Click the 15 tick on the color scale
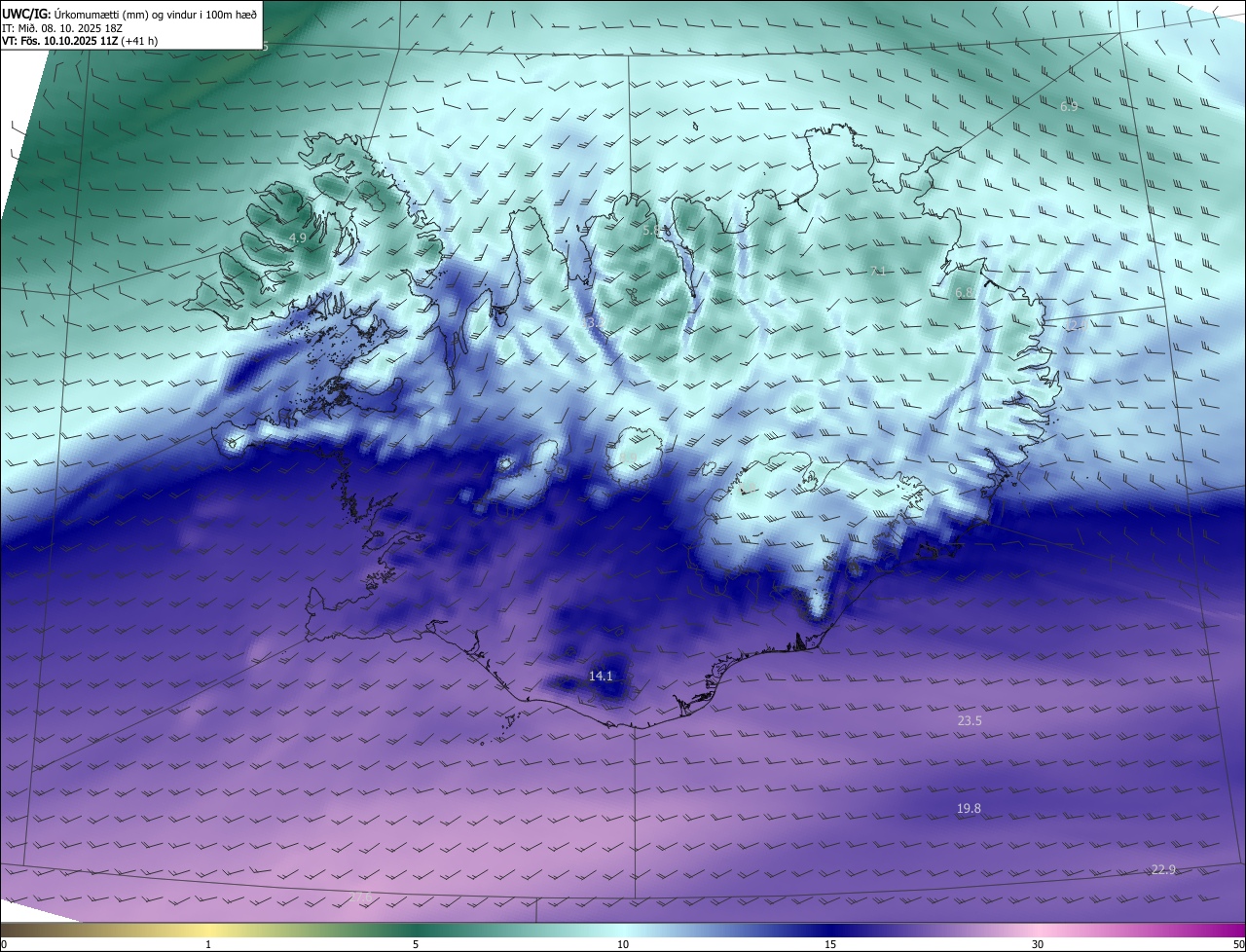The height and width of the screenshot is (952, 1246). coord(830,944)
